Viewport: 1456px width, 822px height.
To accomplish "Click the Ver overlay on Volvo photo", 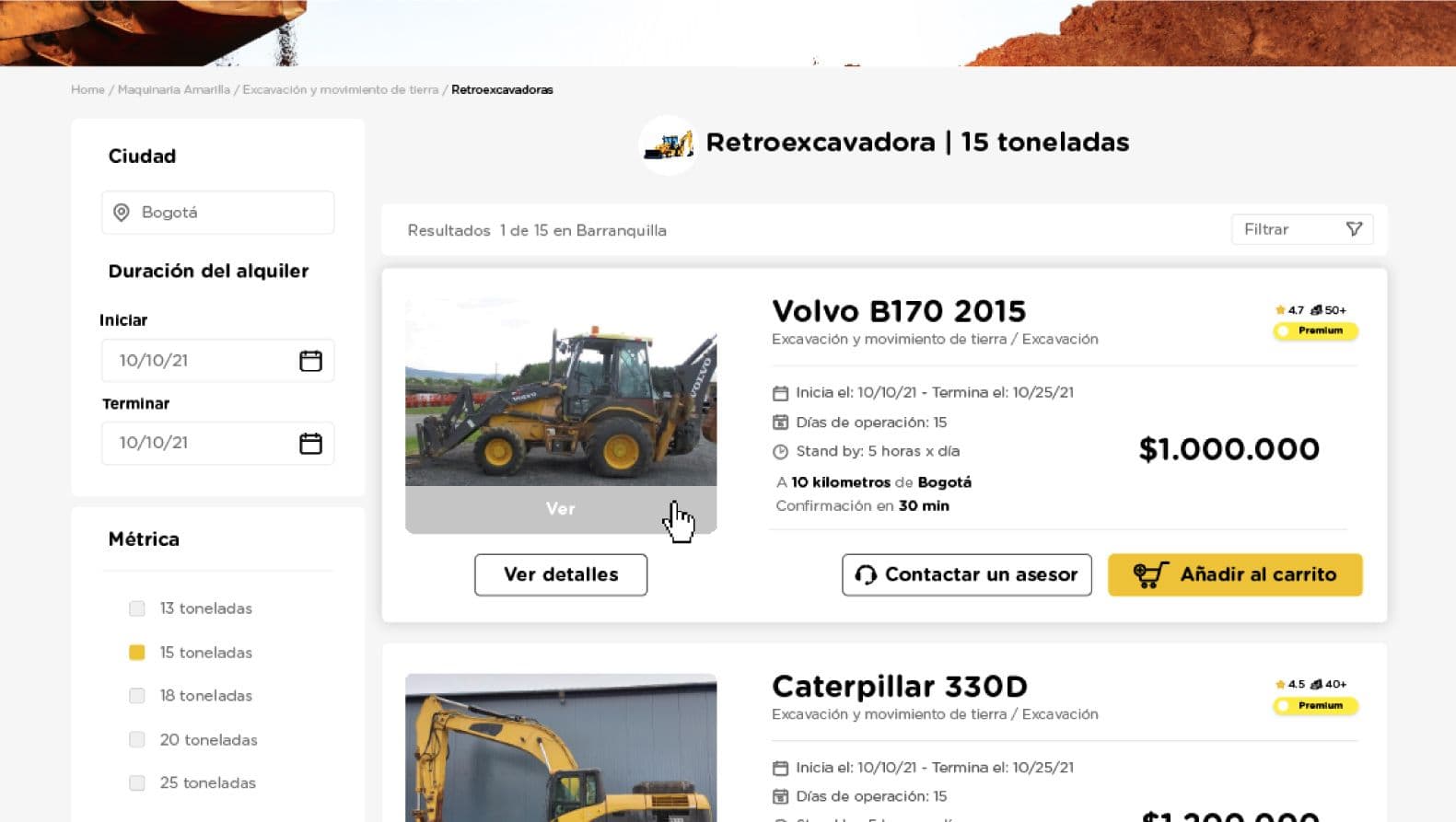I will pos(561,509).
